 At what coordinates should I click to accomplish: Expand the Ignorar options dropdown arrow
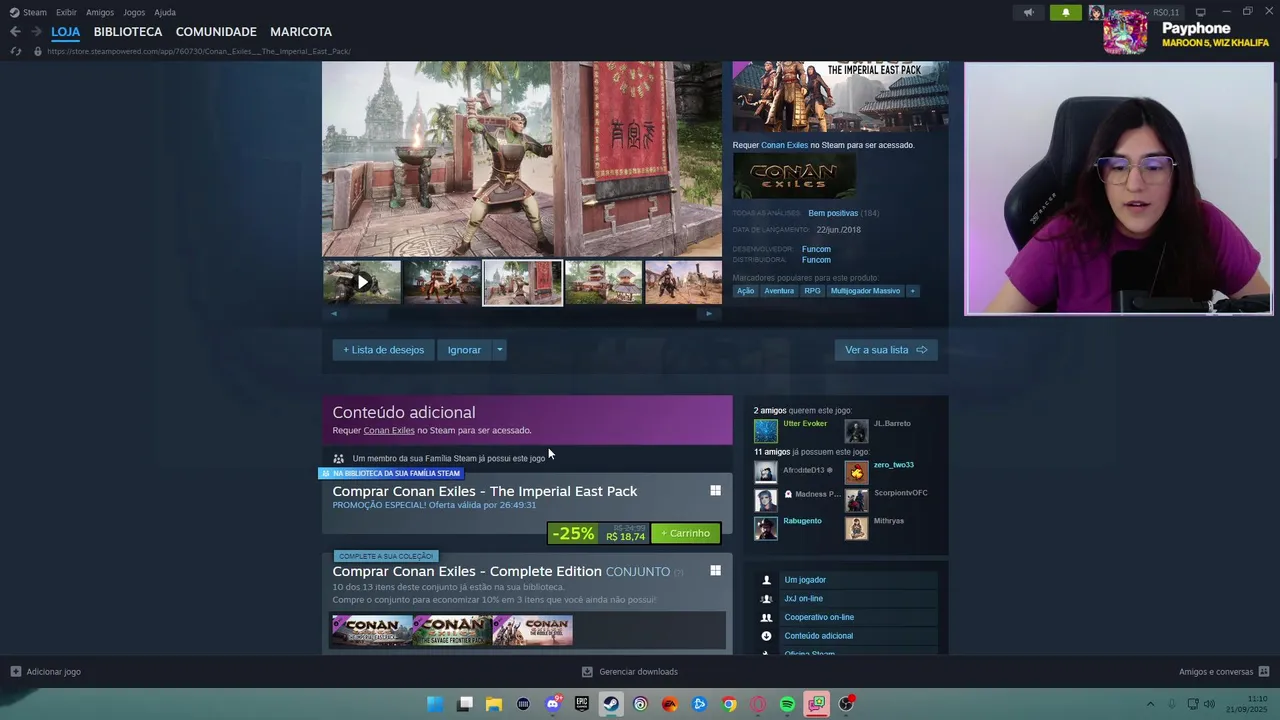tap(499, 350)
